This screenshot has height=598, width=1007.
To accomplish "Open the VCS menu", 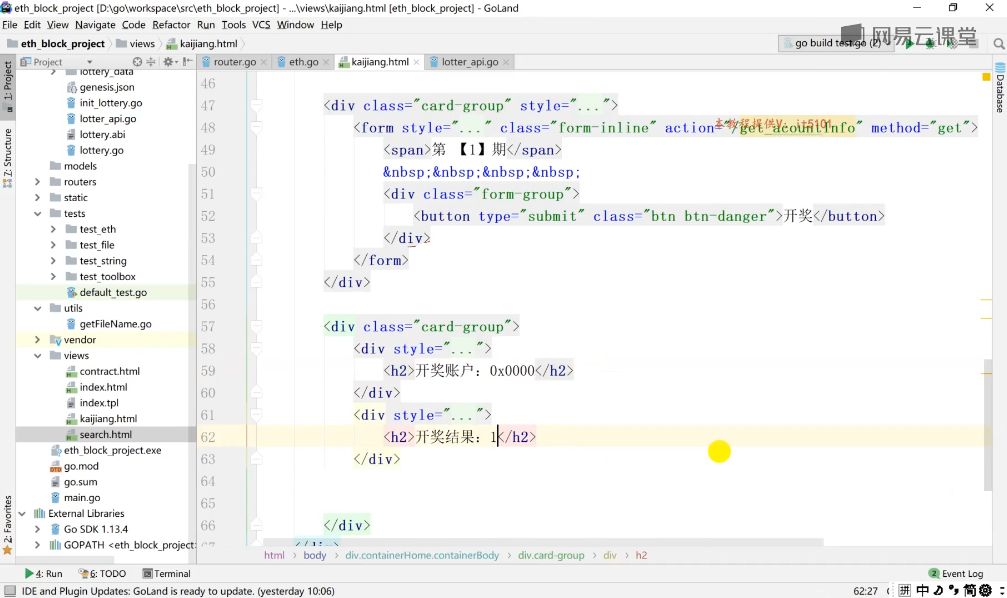I will click(261, 24).
